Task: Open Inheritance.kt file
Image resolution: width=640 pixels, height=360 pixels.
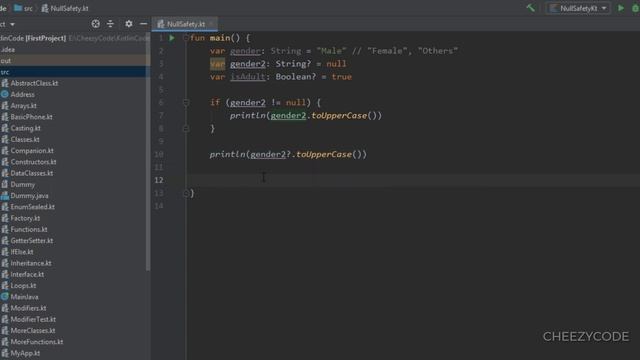Action: click(31, 263)
